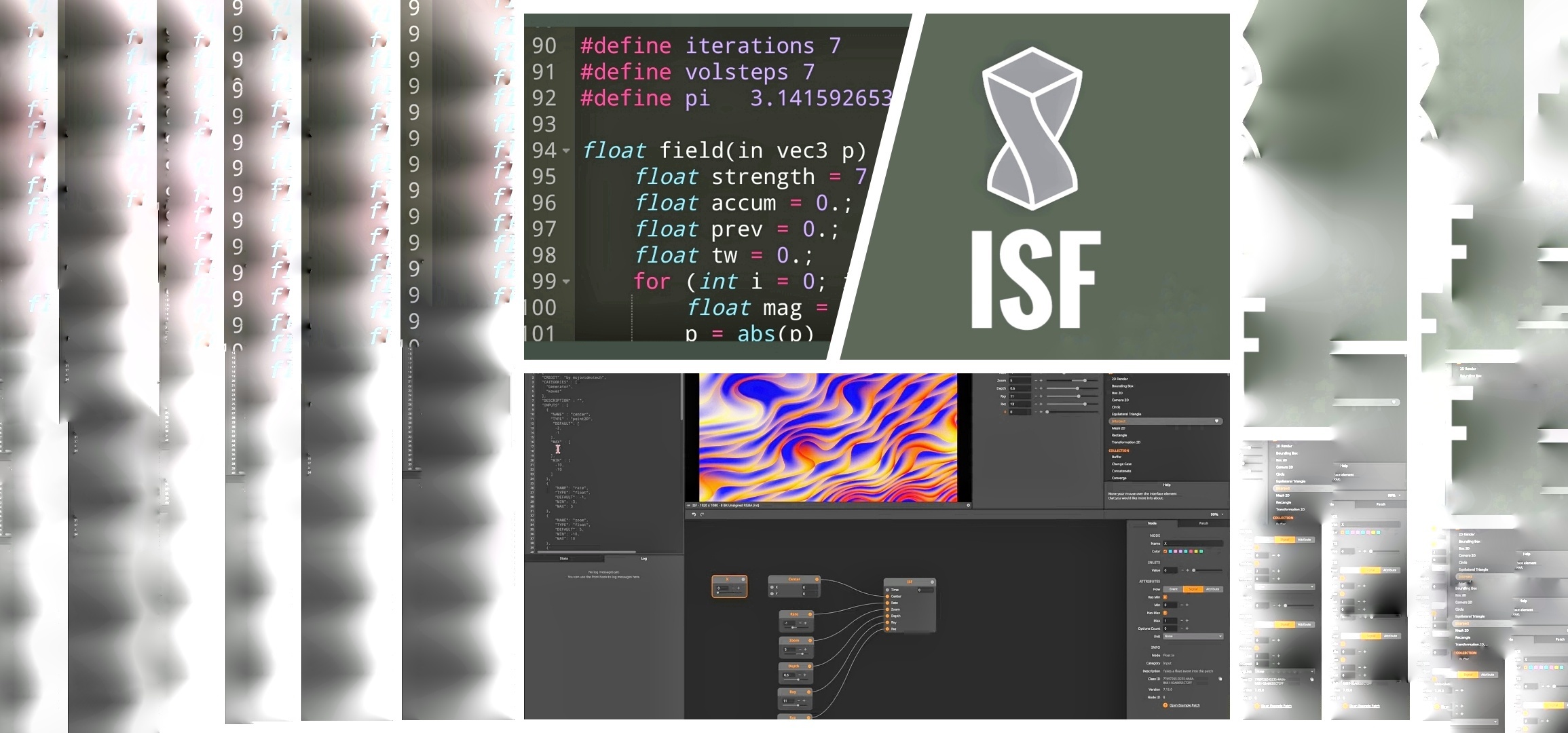Select Rectangle in the node library
Screen dimensions: 1568x733
tap(1119, 435)
